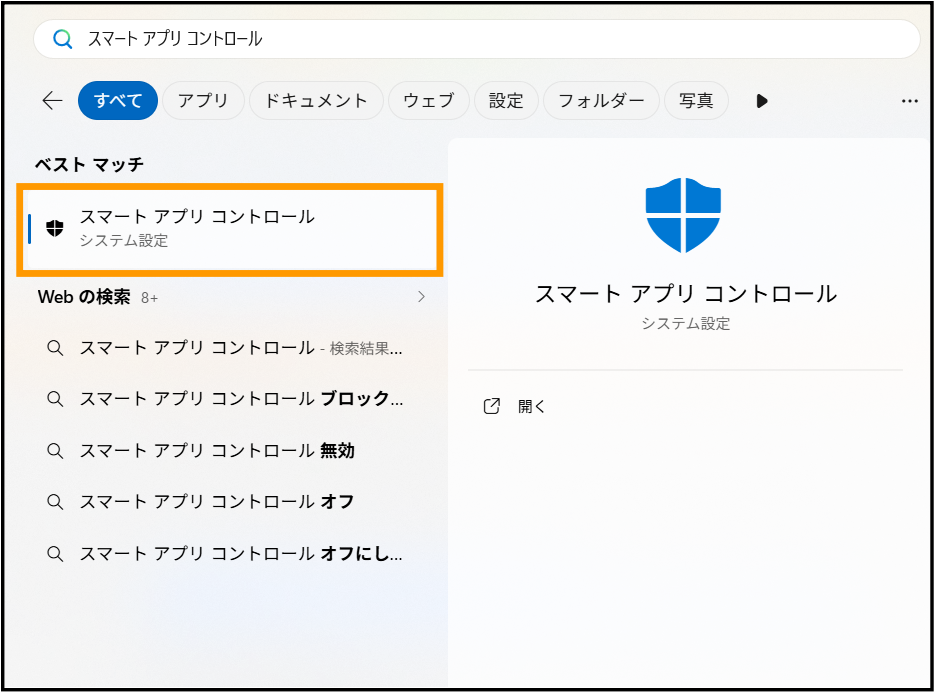This screenshot has width=935, height=692.
Task: Click the magnifier icon beside the ブロック suggestion
Action: (x=55, y=399)
